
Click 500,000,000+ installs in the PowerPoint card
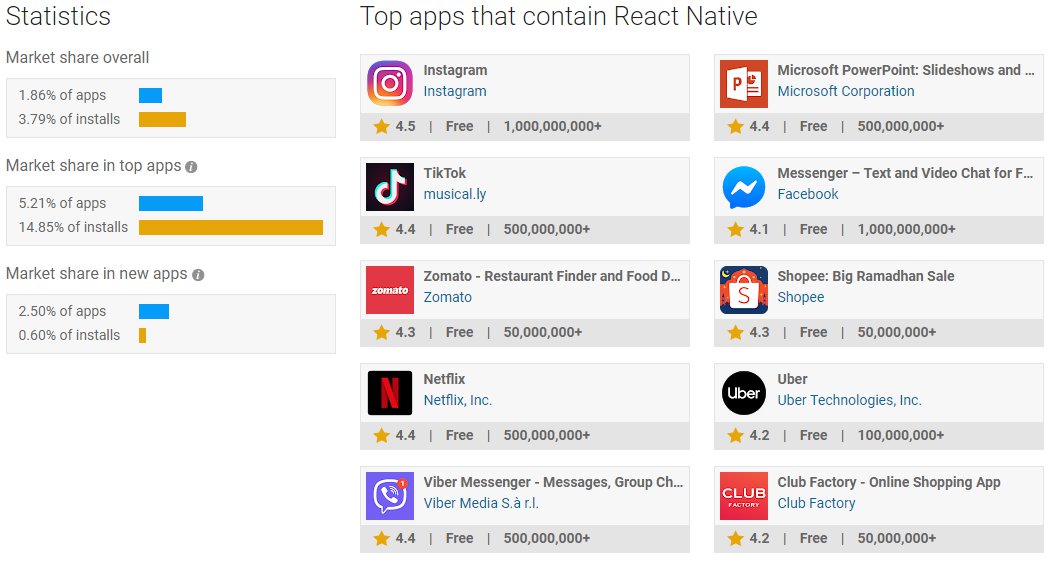pos(901,126)
